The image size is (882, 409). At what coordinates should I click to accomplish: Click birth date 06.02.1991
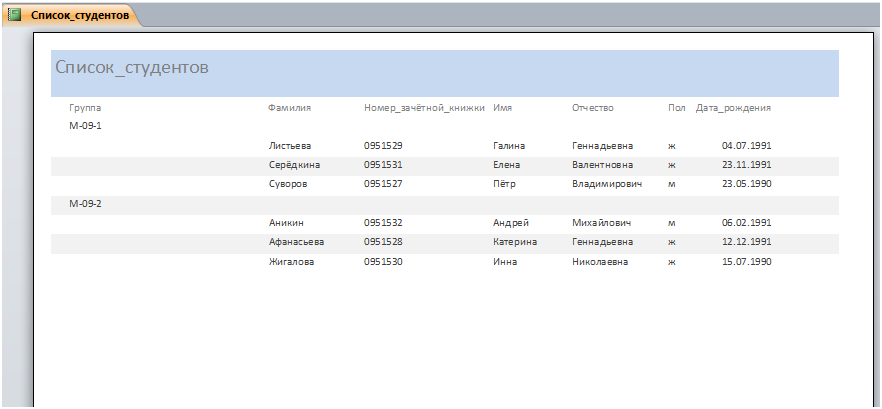pos(746,223)
